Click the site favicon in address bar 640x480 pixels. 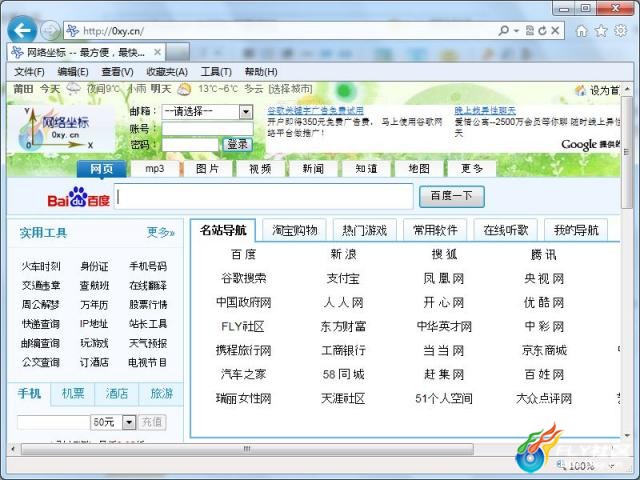73,31
